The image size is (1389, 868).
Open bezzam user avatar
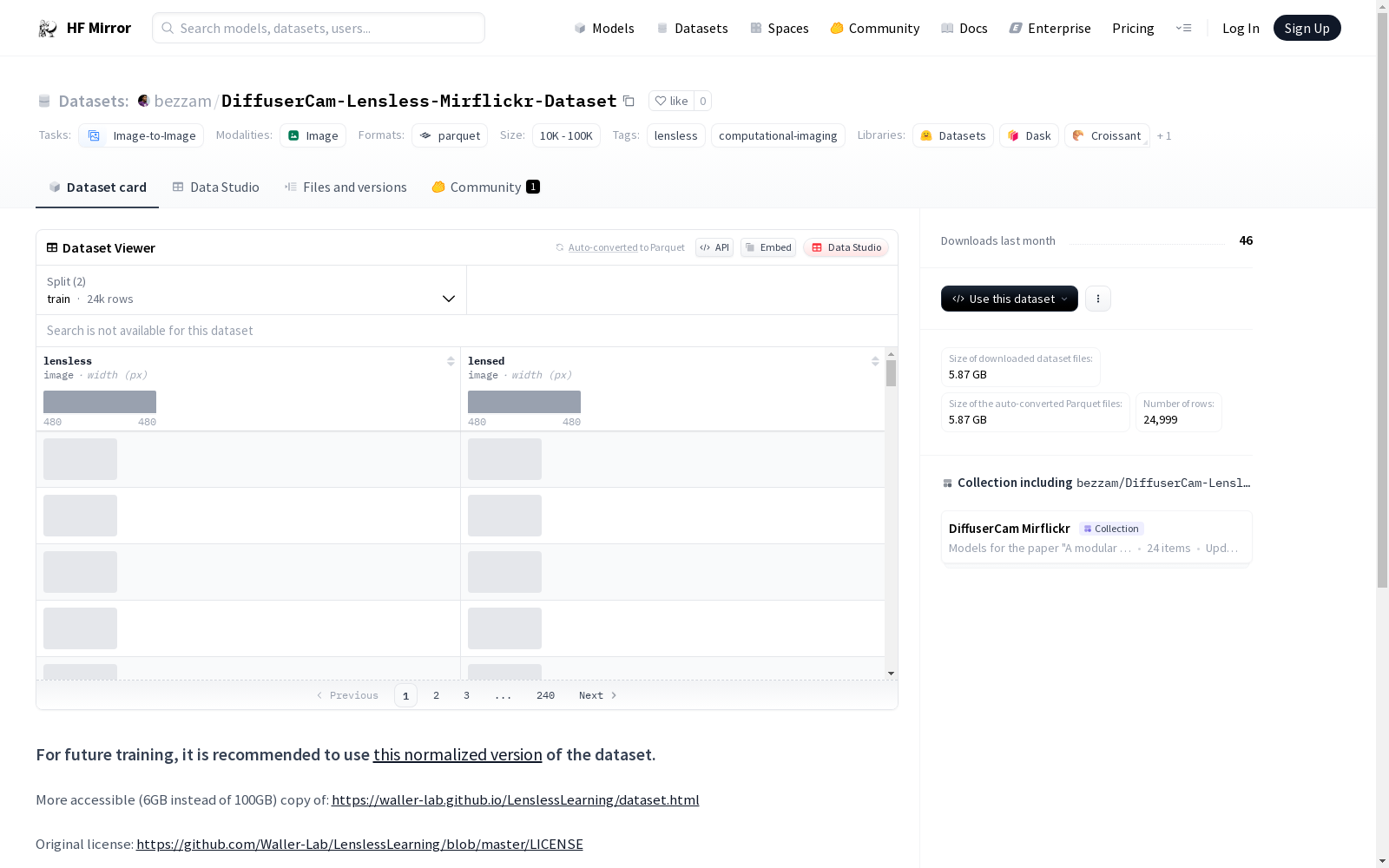[144, 101]
